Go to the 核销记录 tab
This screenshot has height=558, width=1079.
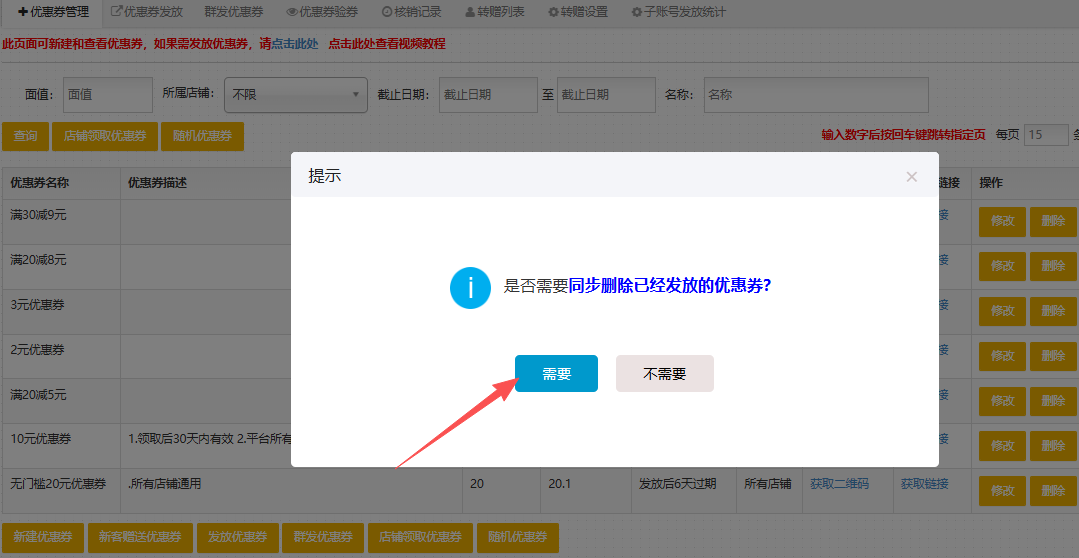click(x=411, y=12)
